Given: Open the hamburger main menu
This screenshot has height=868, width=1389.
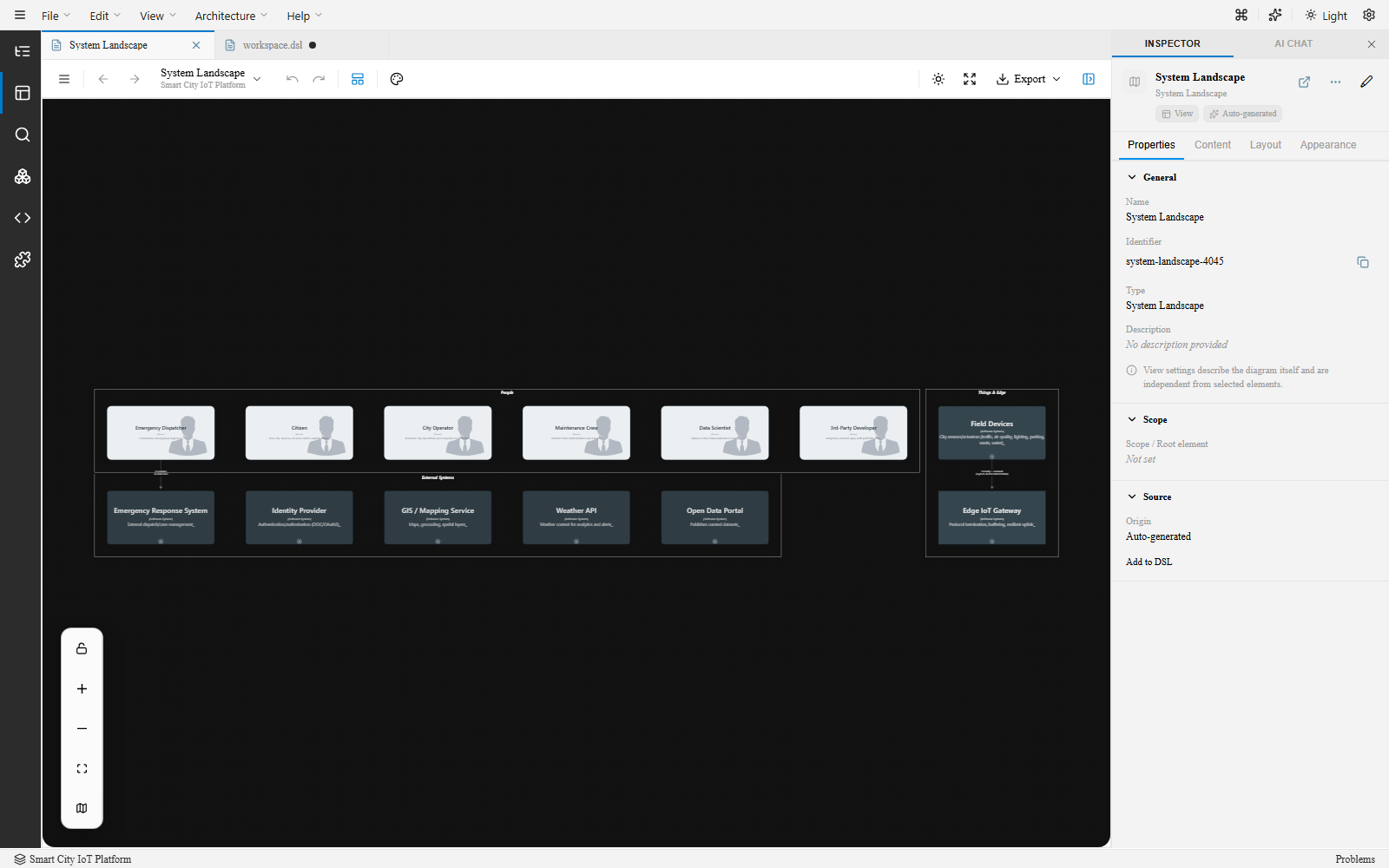Looking at the screenshot, I should tap(20, 15).
